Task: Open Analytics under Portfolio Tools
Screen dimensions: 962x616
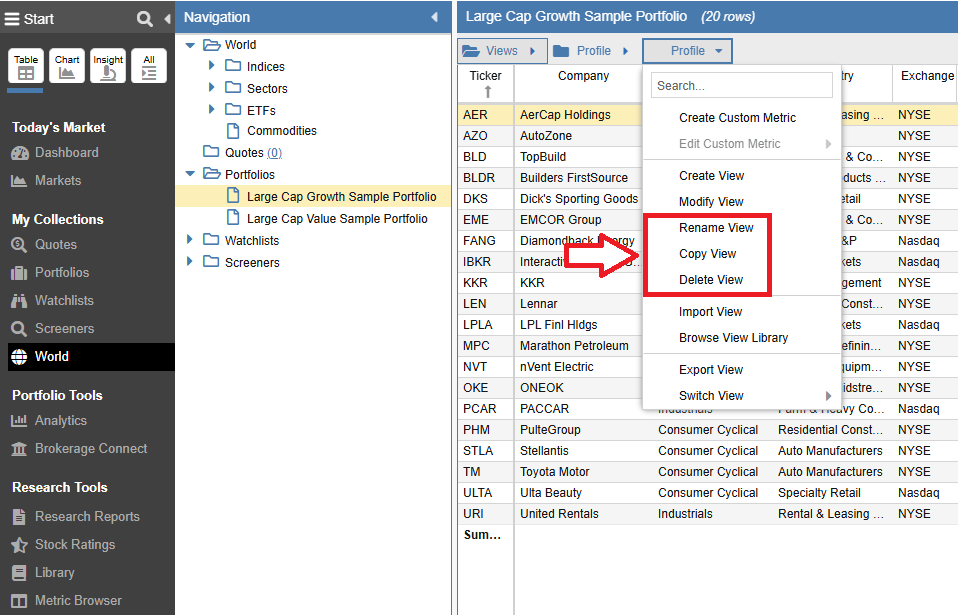Action: (49, 421)
